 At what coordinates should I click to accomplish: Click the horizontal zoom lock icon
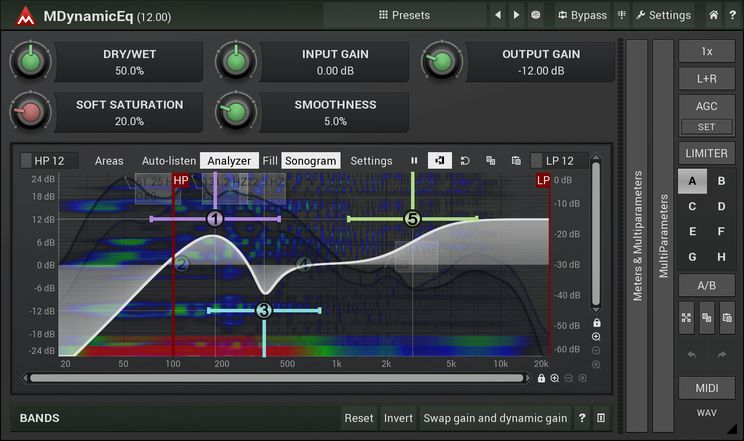click(541, 378)
